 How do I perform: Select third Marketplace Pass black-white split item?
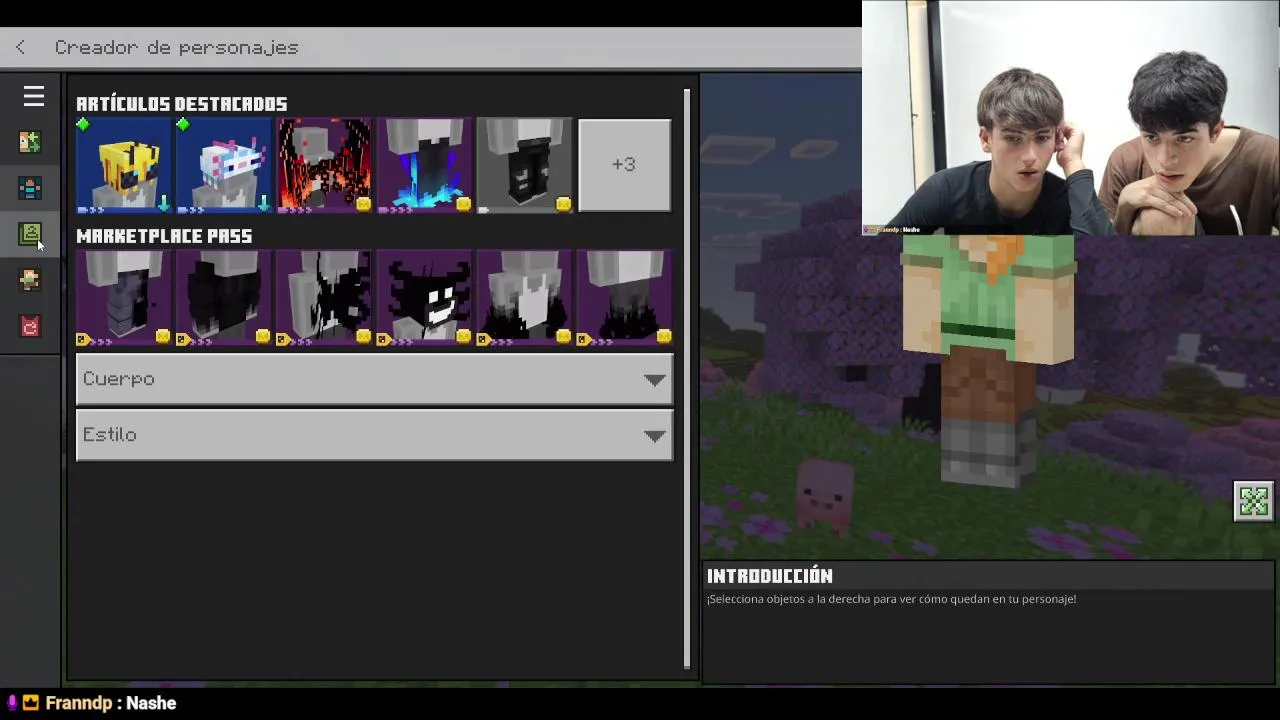tap(324, 298)
